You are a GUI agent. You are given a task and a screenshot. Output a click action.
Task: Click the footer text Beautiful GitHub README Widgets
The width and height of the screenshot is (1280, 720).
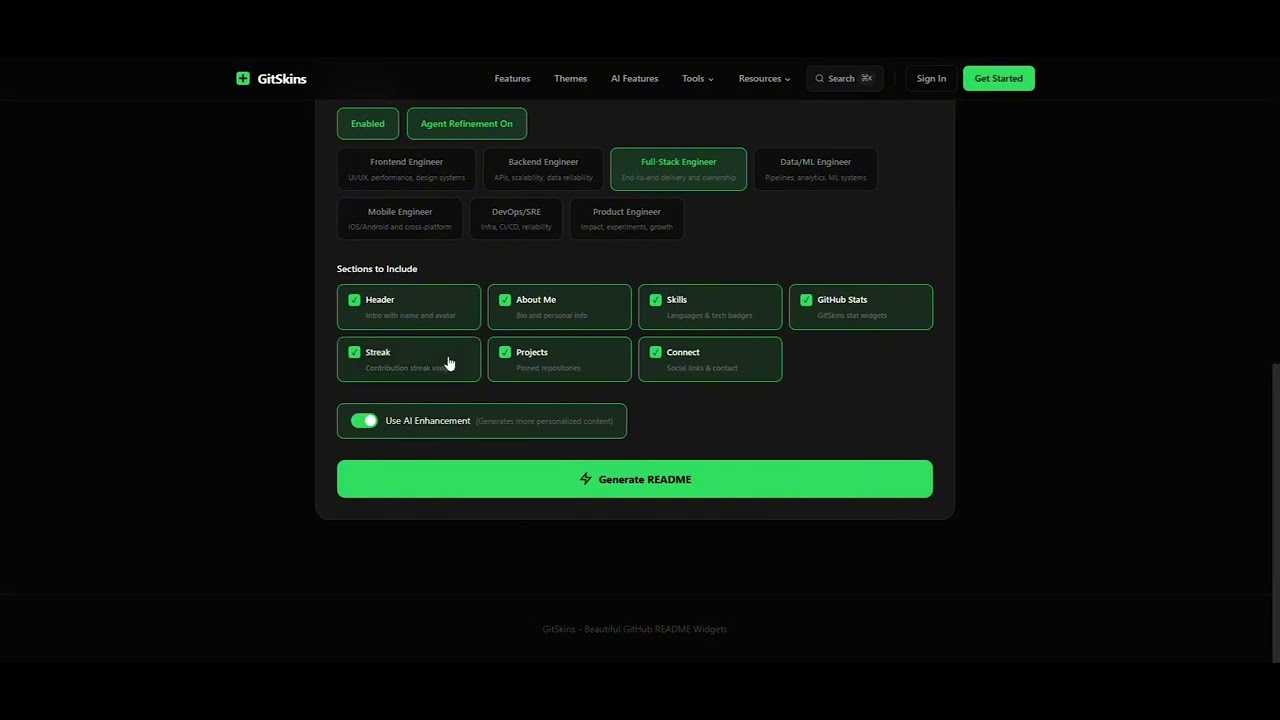pyautogui.click(x=655, y=629)
